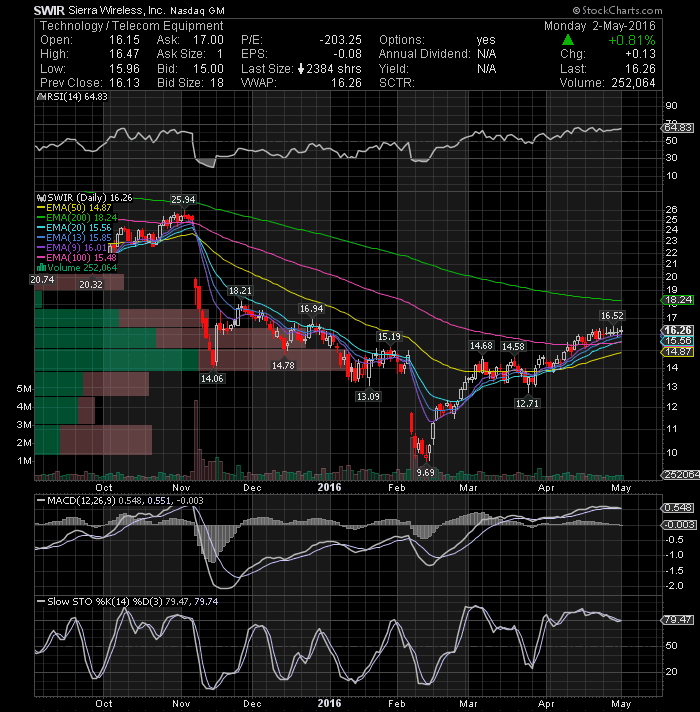Click the EMA(13) 15.85 legend entry
The image size is (700, 712).
pyautogui.click(x=74, y=237)
